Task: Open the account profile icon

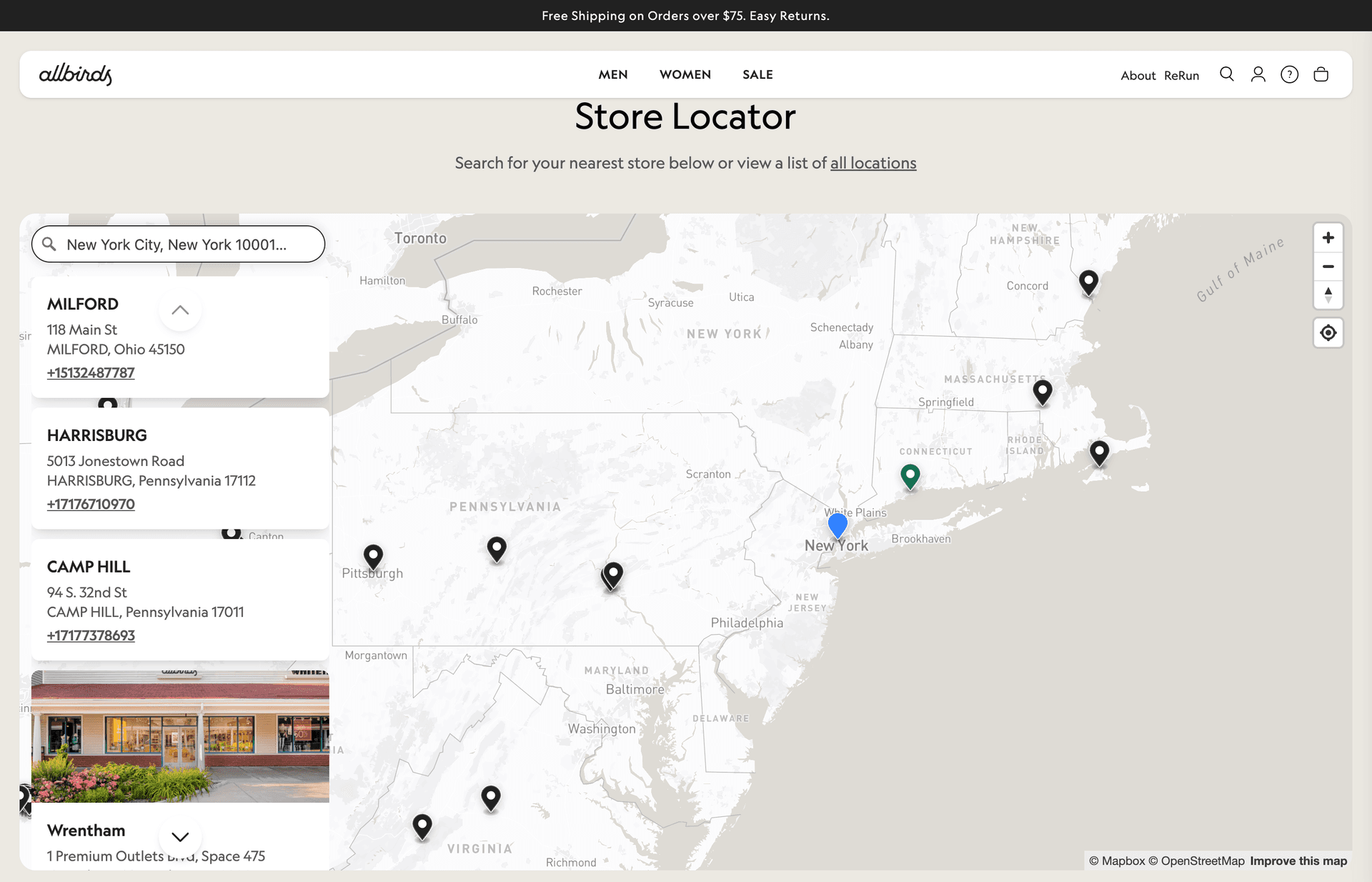Action: (x=1258, y=74)
